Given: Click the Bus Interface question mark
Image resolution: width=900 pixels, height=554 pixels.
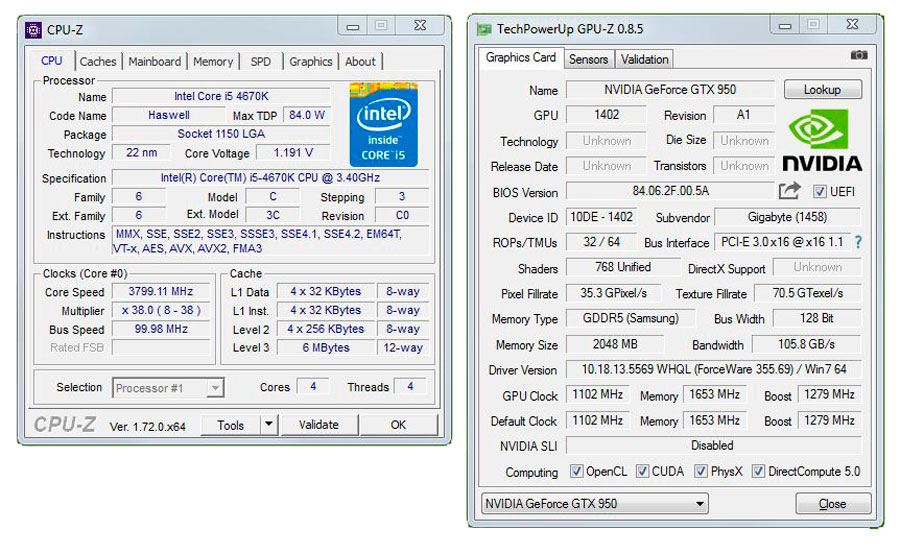Looking at the screenshot, I should click(858, 242).
